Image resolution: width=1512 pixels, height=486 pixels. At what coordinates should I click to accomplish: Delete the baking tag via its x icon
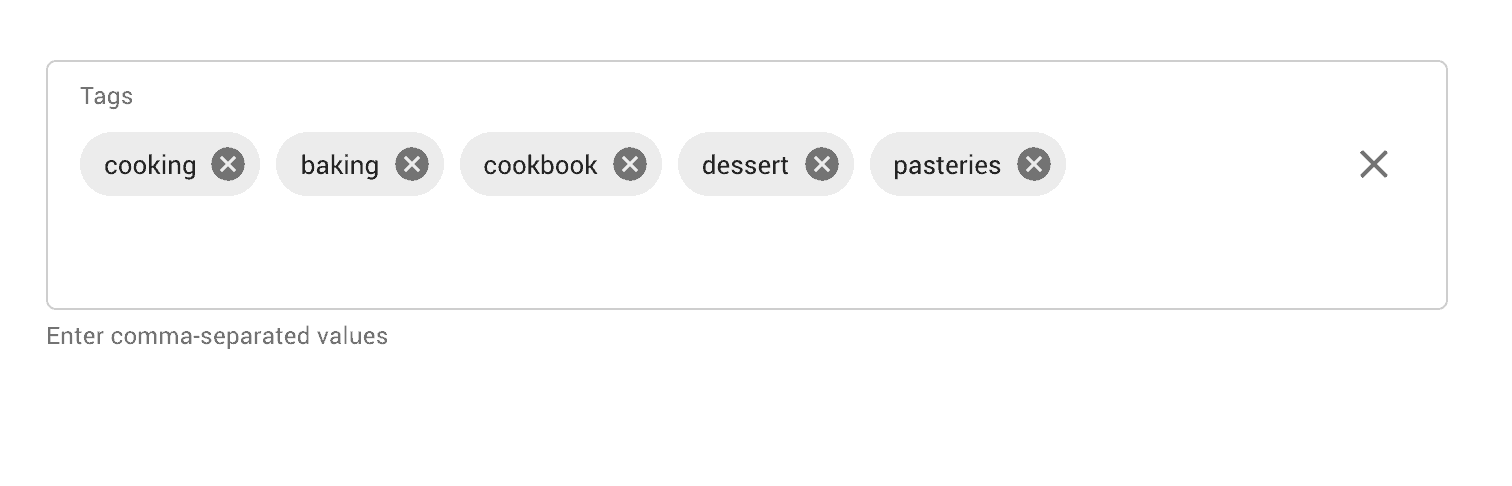point(411,164)
